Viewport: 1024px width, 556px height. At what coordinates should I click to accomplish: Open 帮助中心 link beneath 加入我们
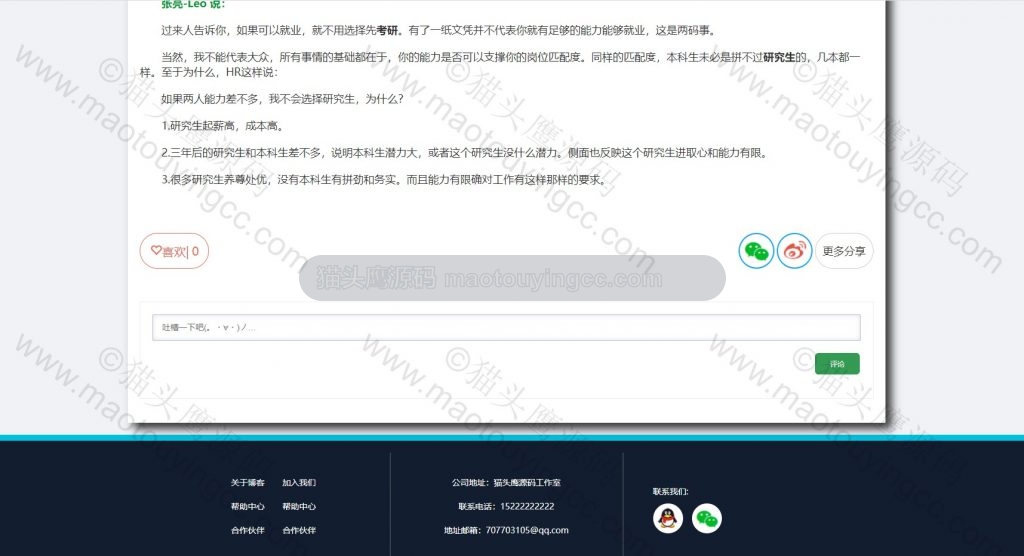[299, 506]
